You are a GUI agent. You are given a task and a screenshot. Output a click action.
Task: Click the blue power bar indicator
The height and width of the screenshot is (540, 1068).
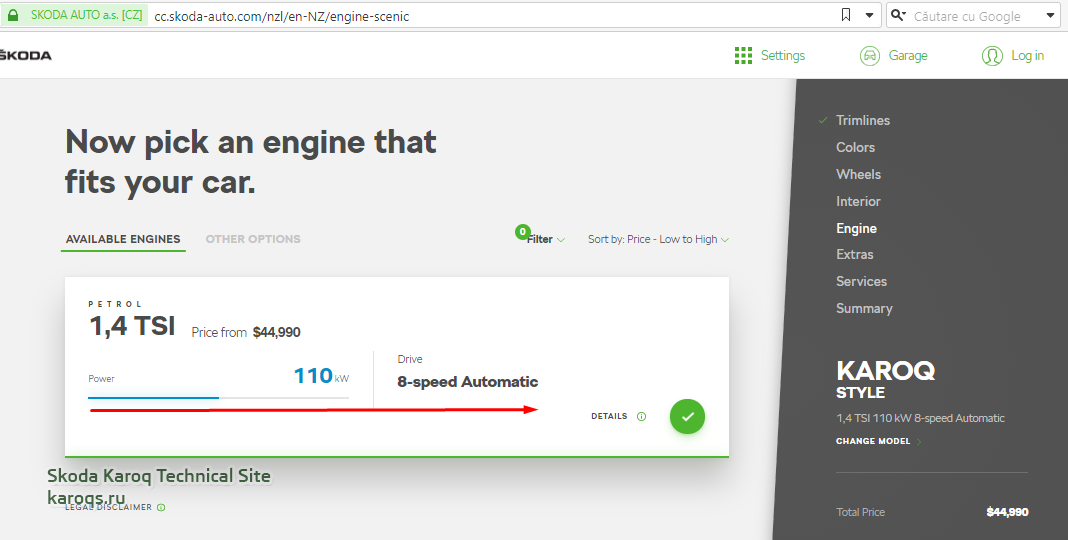pos(153,397)
